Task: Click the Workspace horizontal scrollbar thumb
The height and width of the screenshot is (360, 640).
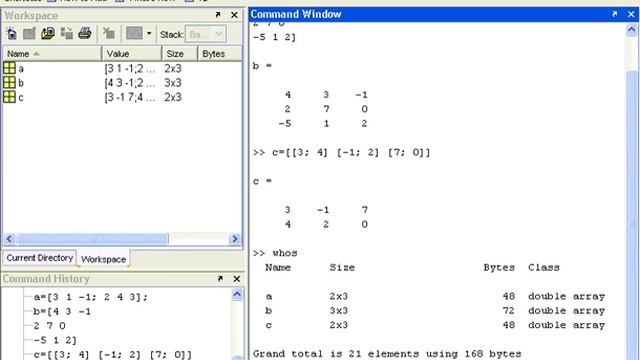Action: 93,239
